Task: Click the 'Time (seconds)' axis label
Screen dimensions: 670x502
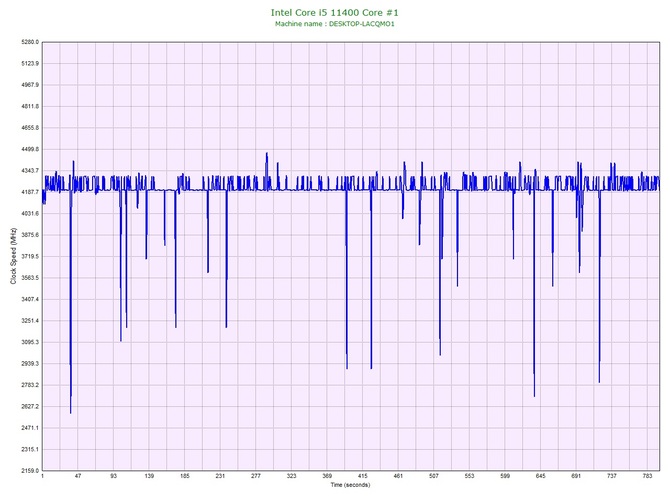Action: coord(350,485)
